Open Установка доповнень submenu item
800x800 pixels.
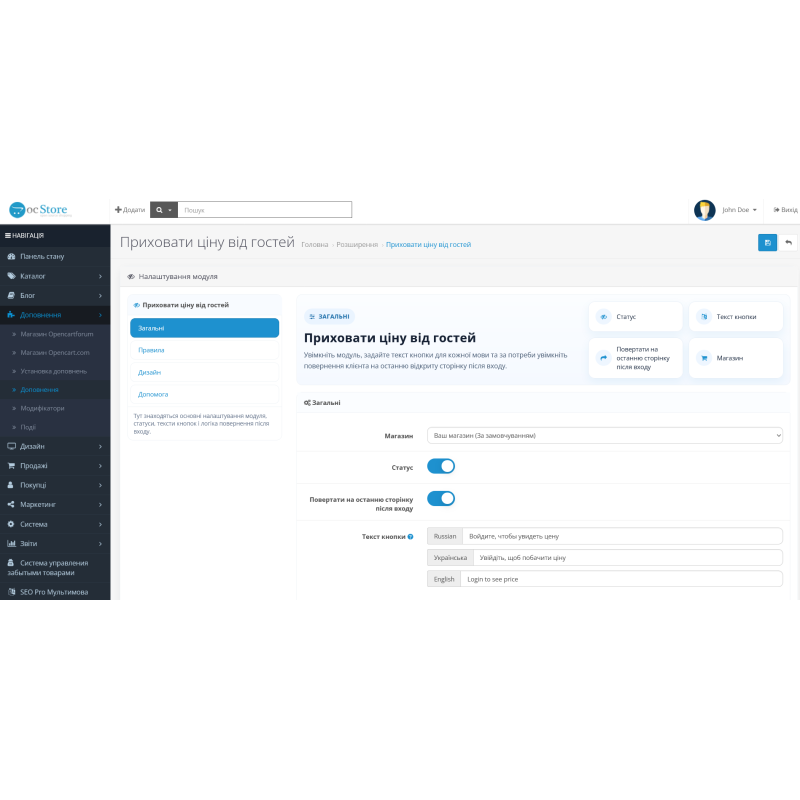point(55,371)
